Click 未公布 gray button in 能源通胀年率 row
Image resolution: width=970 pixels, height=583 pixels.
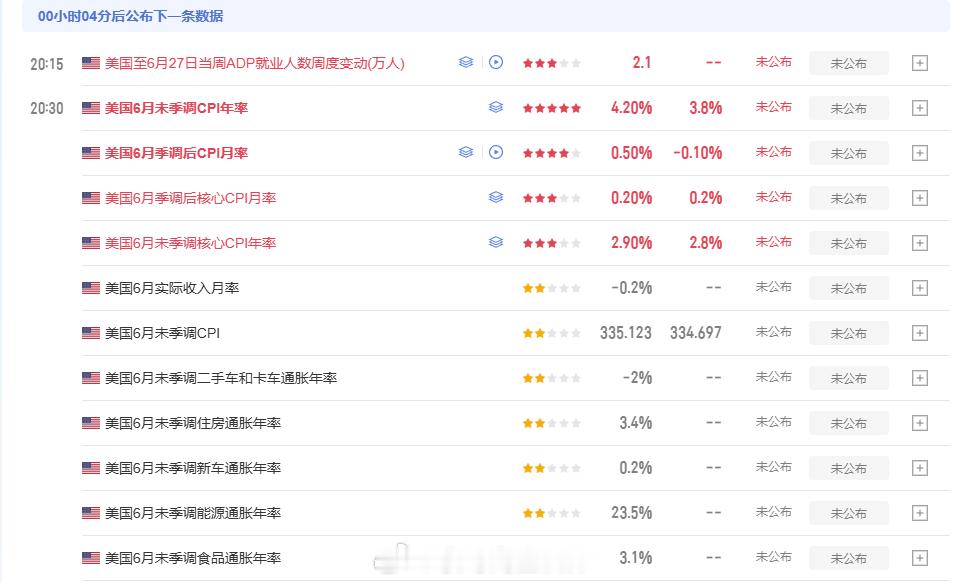pyautogui.click(x=849, y=513)
